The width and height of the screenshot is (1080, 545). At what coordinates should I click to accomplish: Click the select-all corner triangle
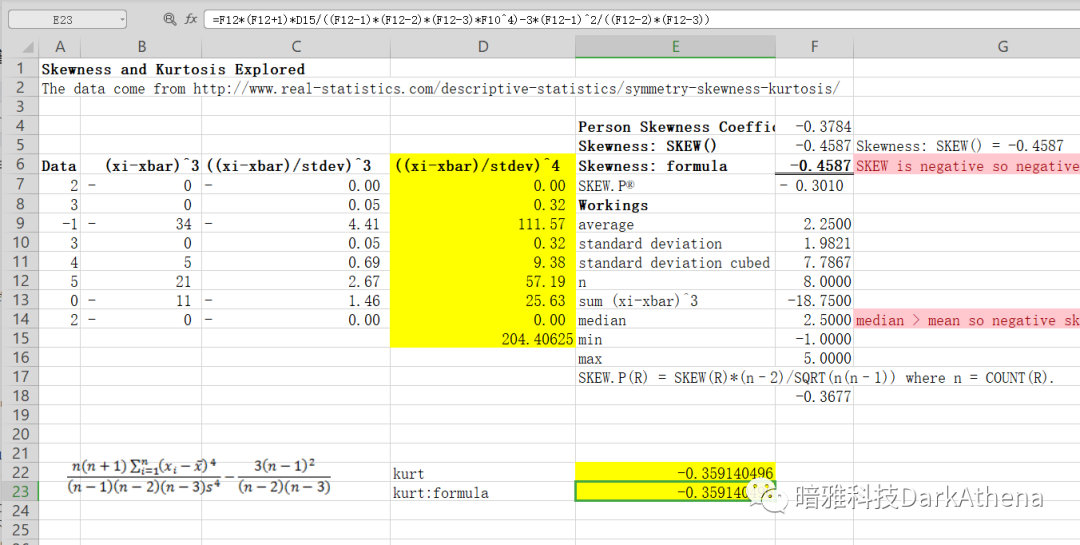point(28,48)
